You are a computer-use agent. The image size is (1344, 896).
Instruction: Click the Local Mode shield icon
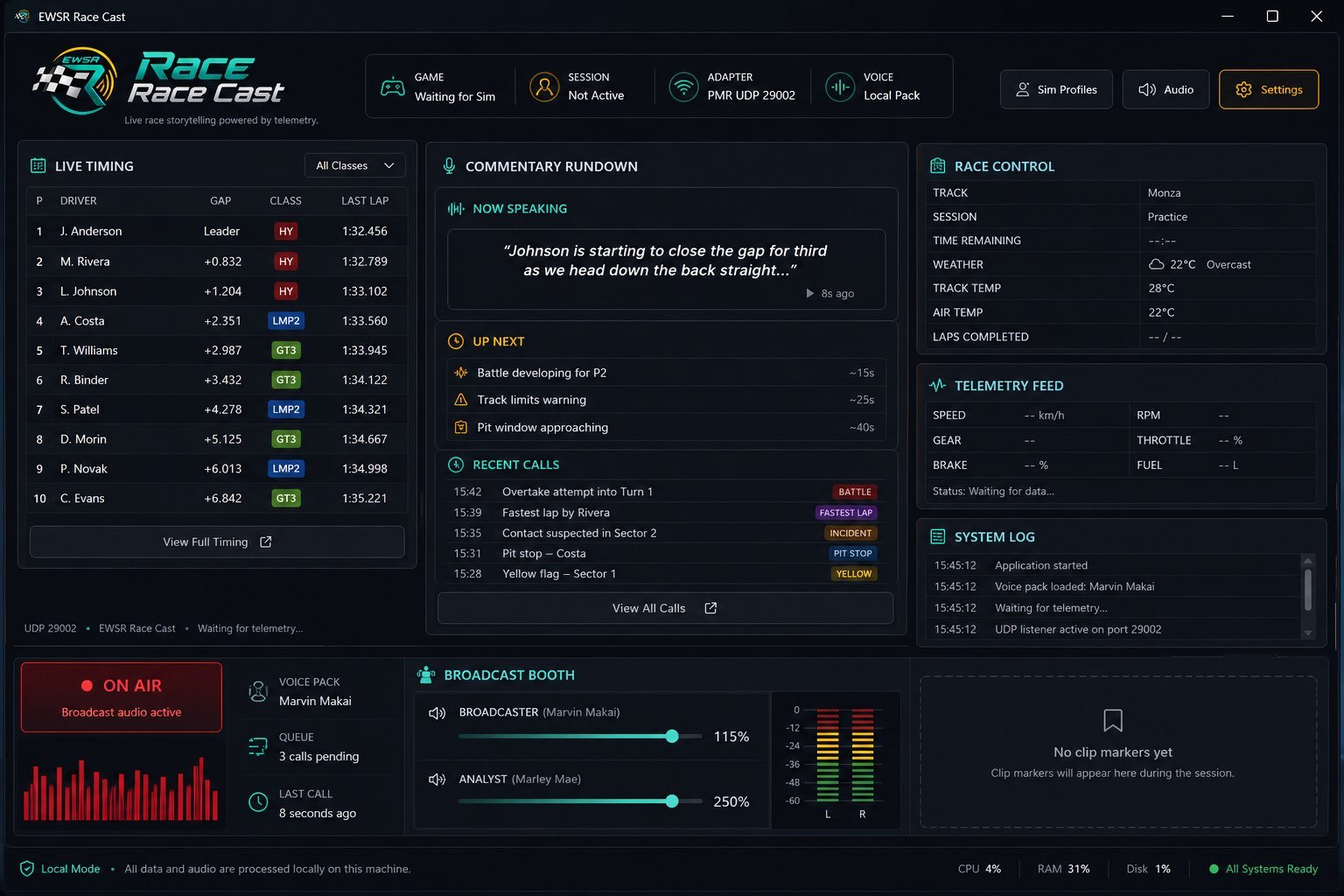point(27,869)
